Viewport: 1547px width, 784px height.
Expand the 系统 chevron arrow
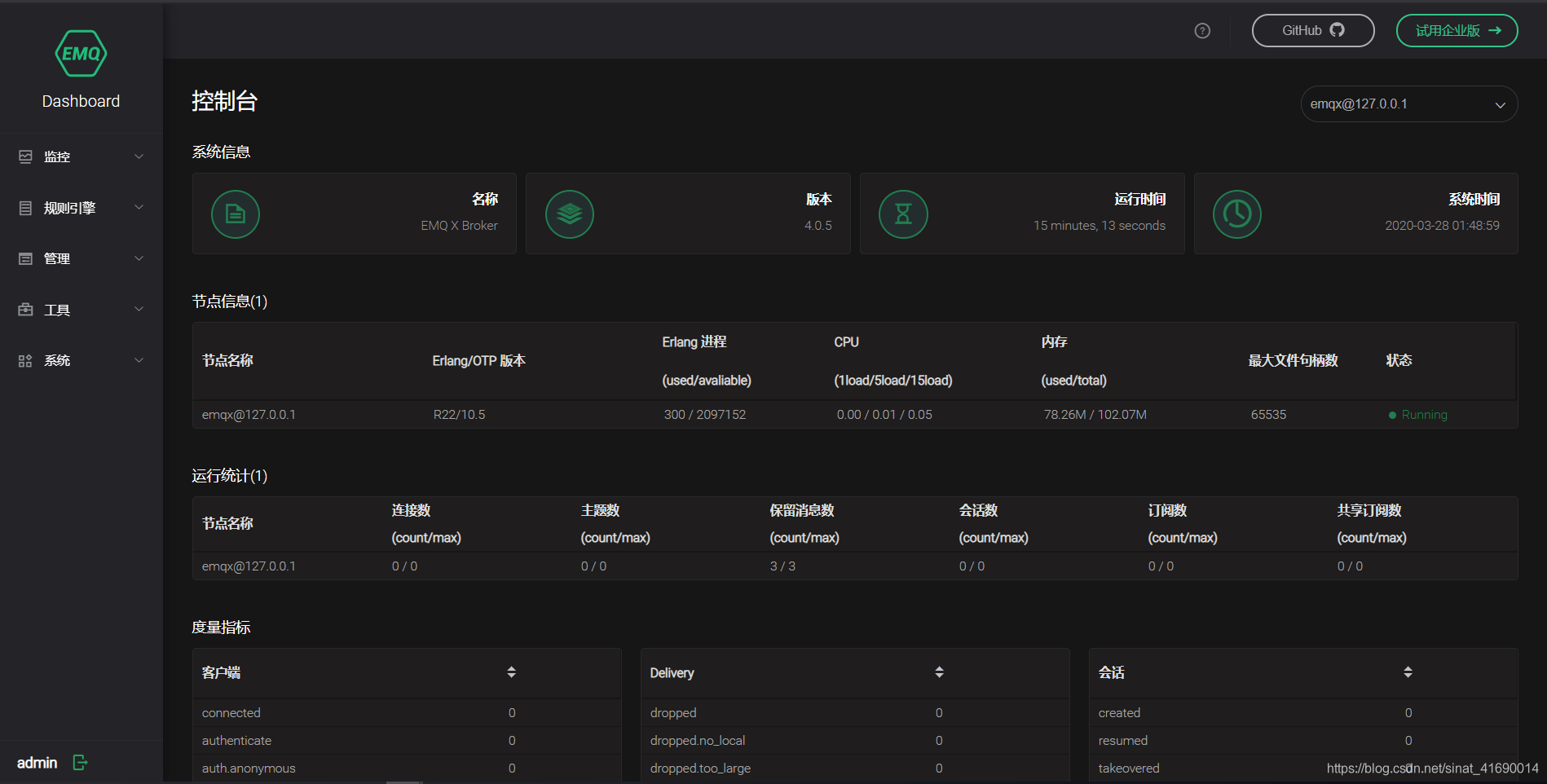(139, 360)
